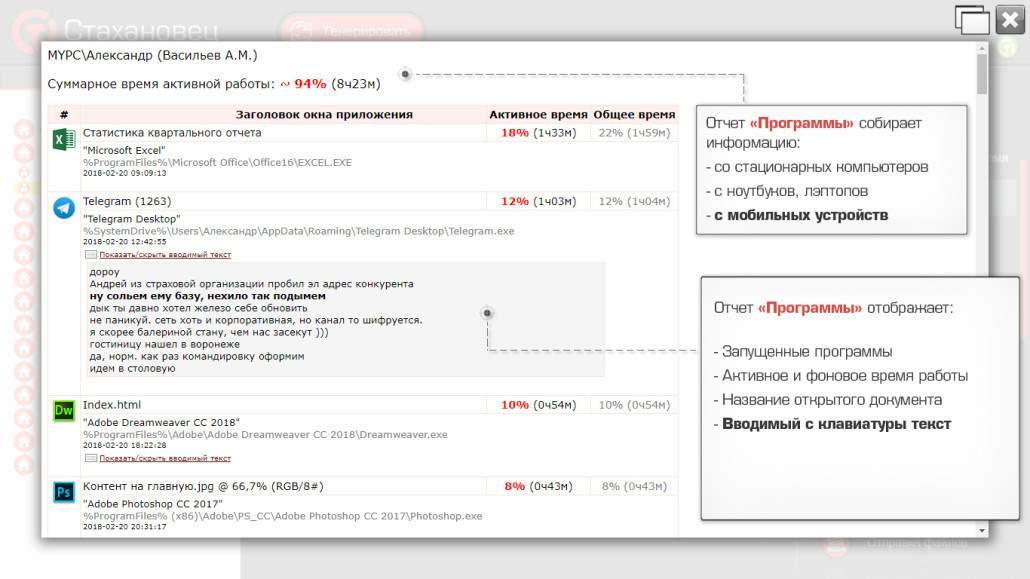
Task: Select the 'Index.html' window title
Action: (112, 405)
